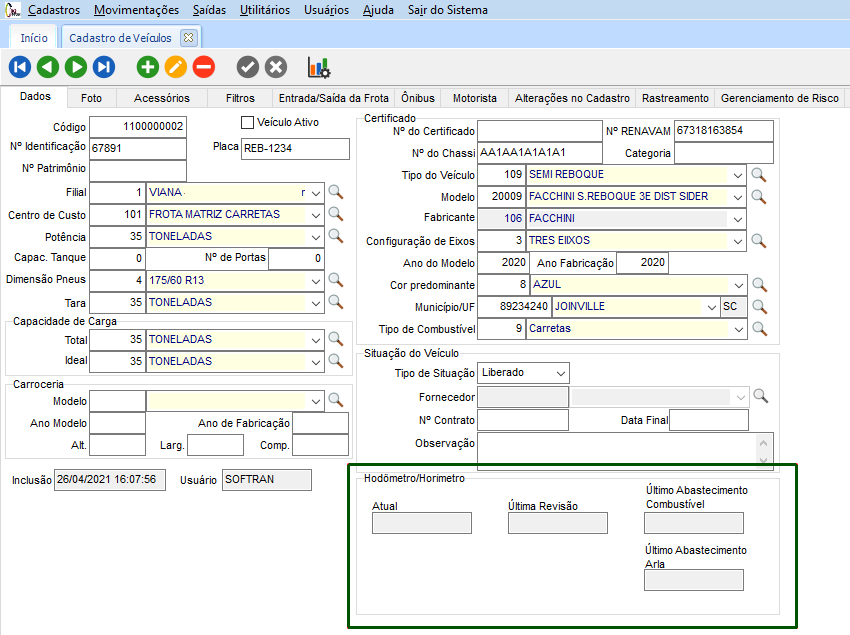The height and width of the screenshot is (635, 850).
Task: Open the Movimentações menu
Action: (136, 10)
